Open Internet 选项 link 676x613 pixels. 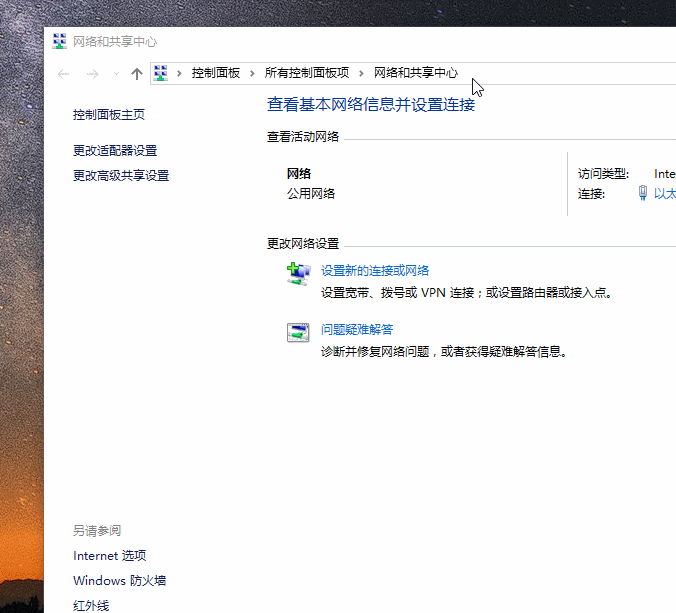pyautogui.click(x=110, y=556)
